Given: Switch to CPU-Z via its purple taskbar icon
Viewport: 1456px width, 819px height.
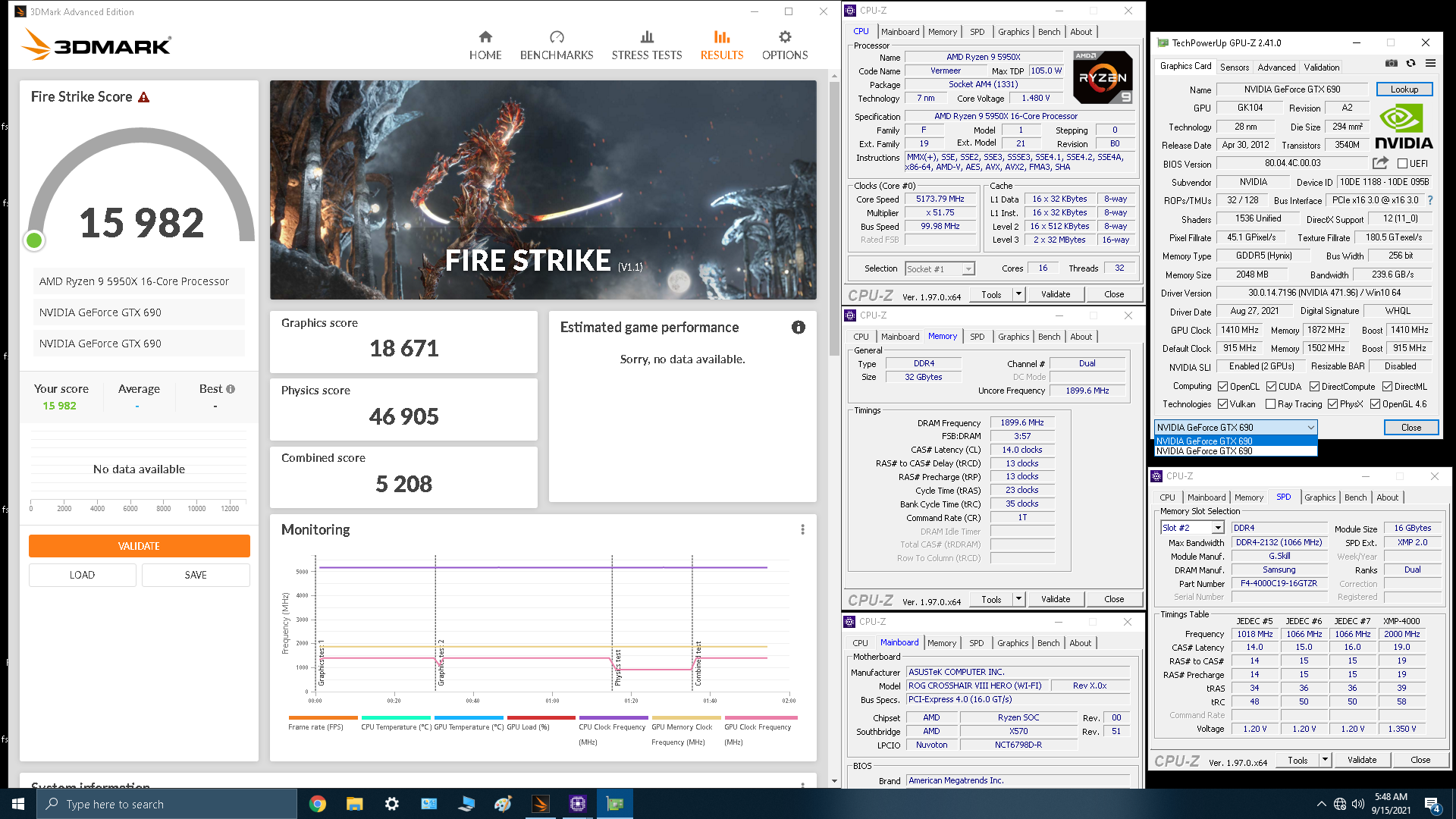Looking at the screenshot, I should pos(578,804).
